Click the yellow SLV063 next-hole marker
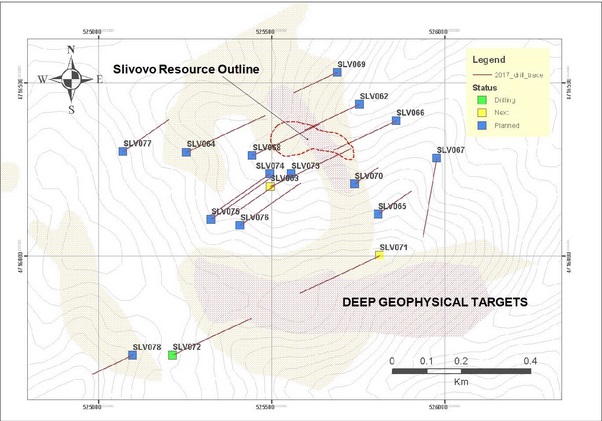The width and height of the screenshot is (602, 421). coord(270,186)
